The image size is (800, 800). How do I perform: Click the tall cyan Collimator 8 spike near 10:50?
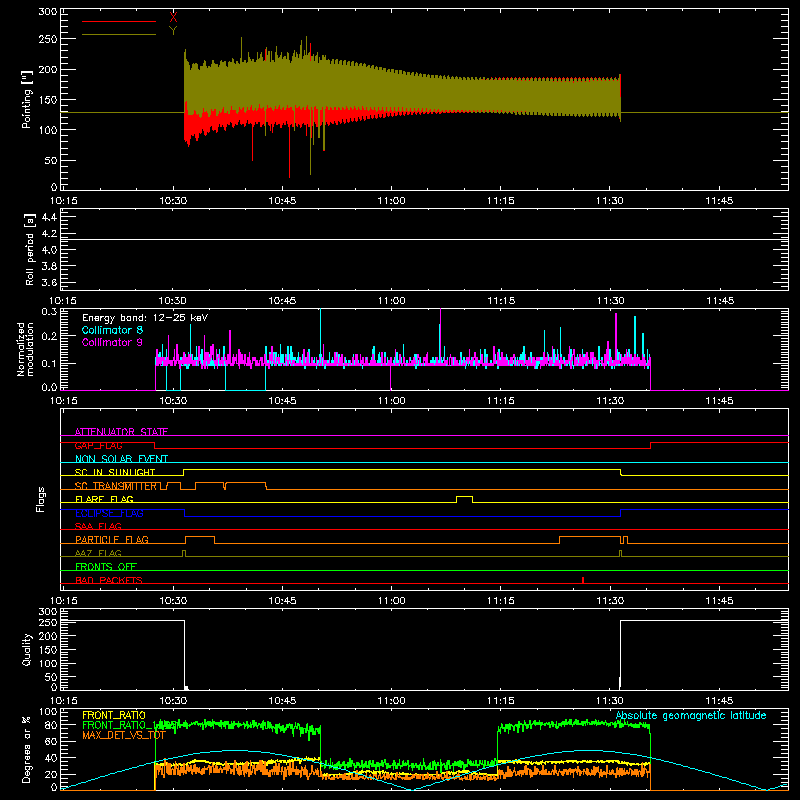click(320, 332)
